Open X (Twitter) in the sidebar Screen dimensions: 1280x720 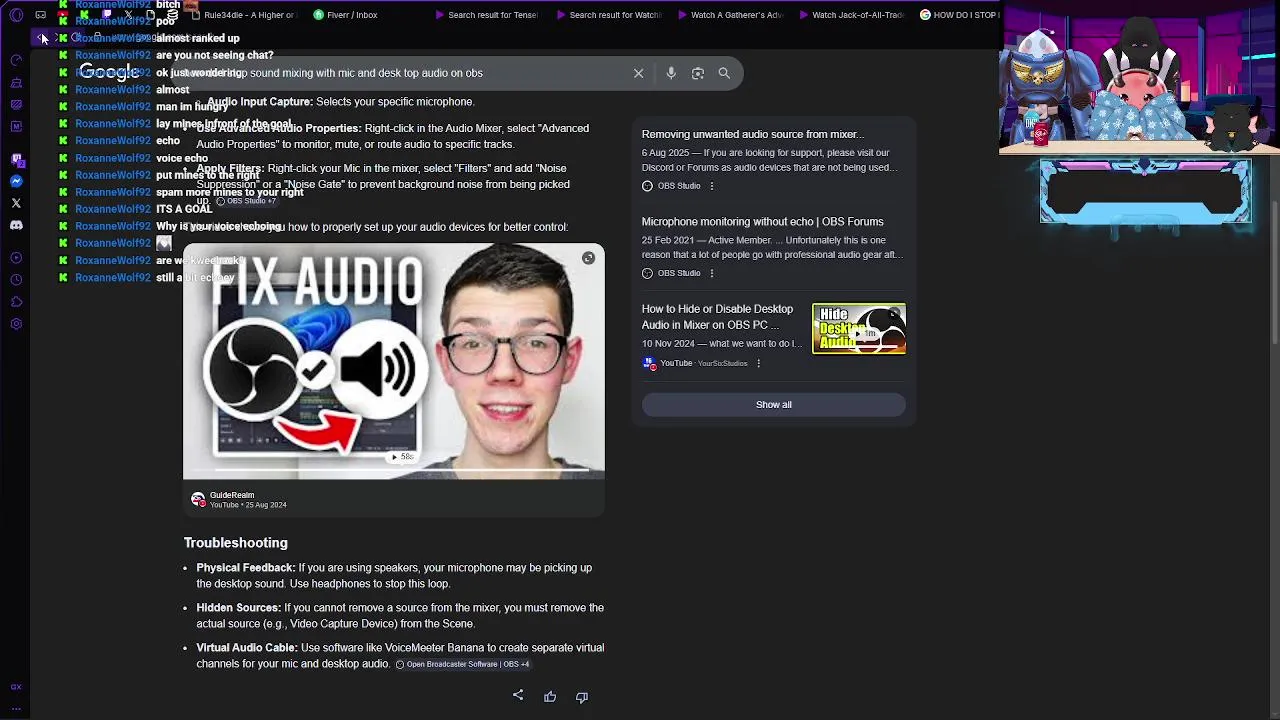(16, 203)
